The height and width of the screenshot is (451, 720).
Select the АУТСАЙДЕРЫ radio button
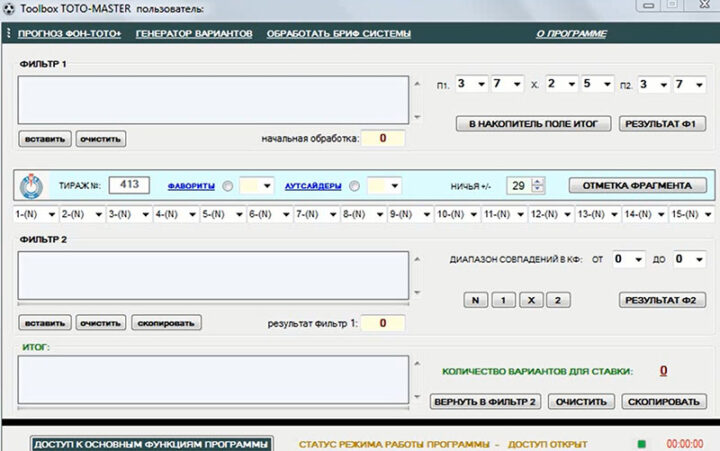pyautogui.click(x=356, y=186)
